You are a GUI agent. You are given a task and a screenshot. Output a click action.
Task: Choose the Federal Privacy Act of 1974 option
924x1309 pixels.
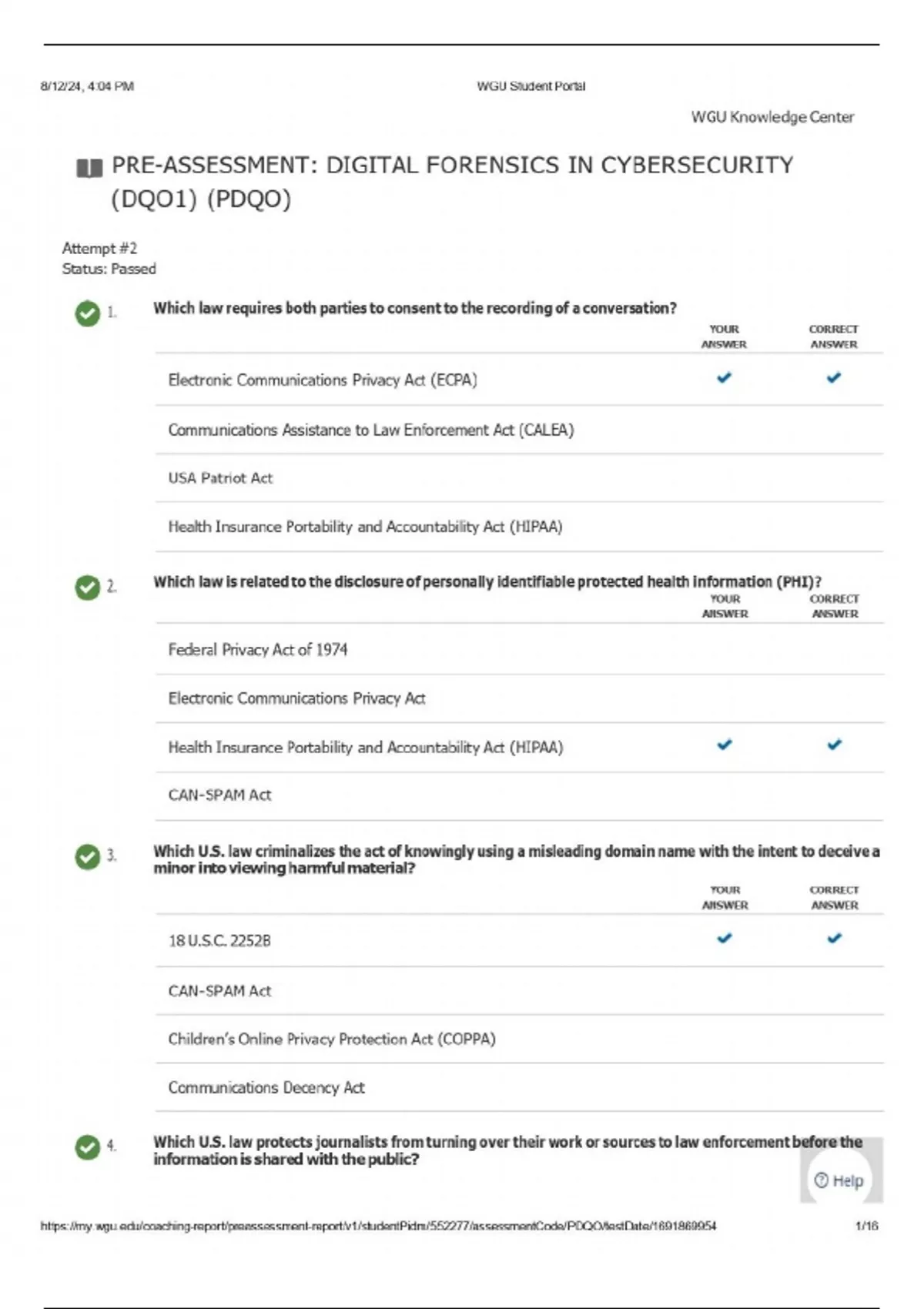(258, 650)
